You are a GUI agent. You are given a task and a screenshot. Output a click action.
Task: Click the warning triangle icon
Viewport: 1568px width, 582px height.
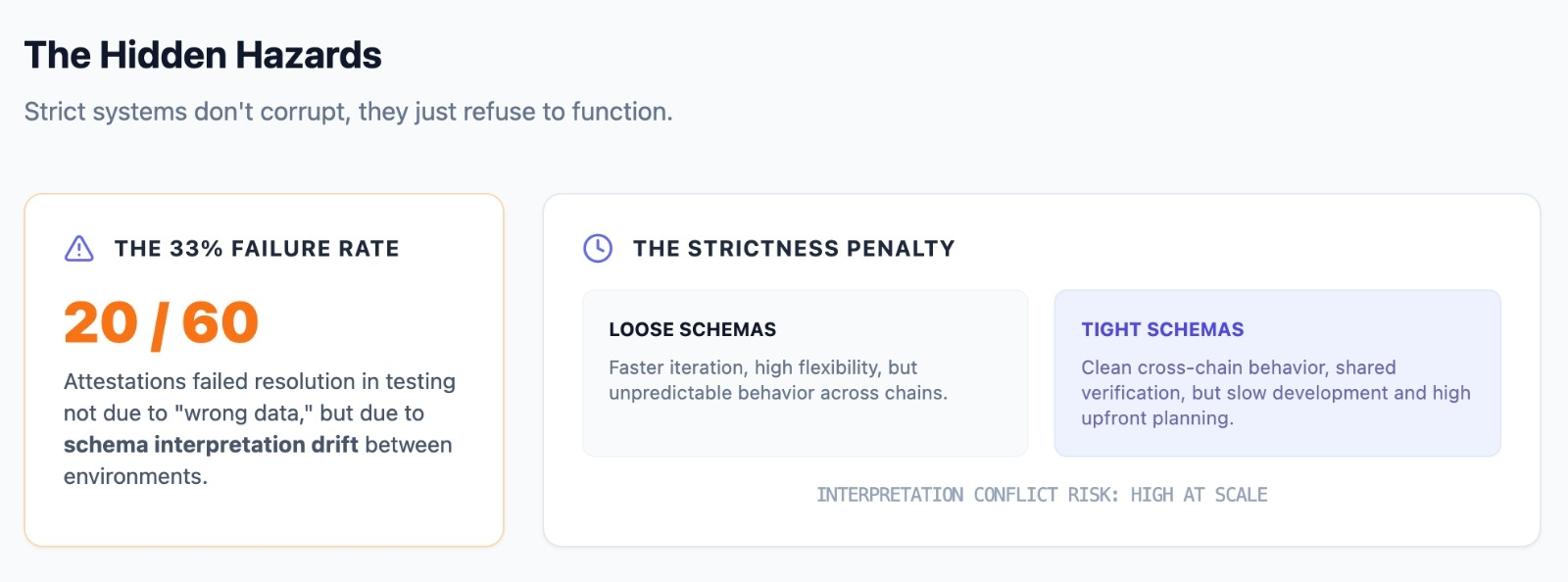coord(79,249)
